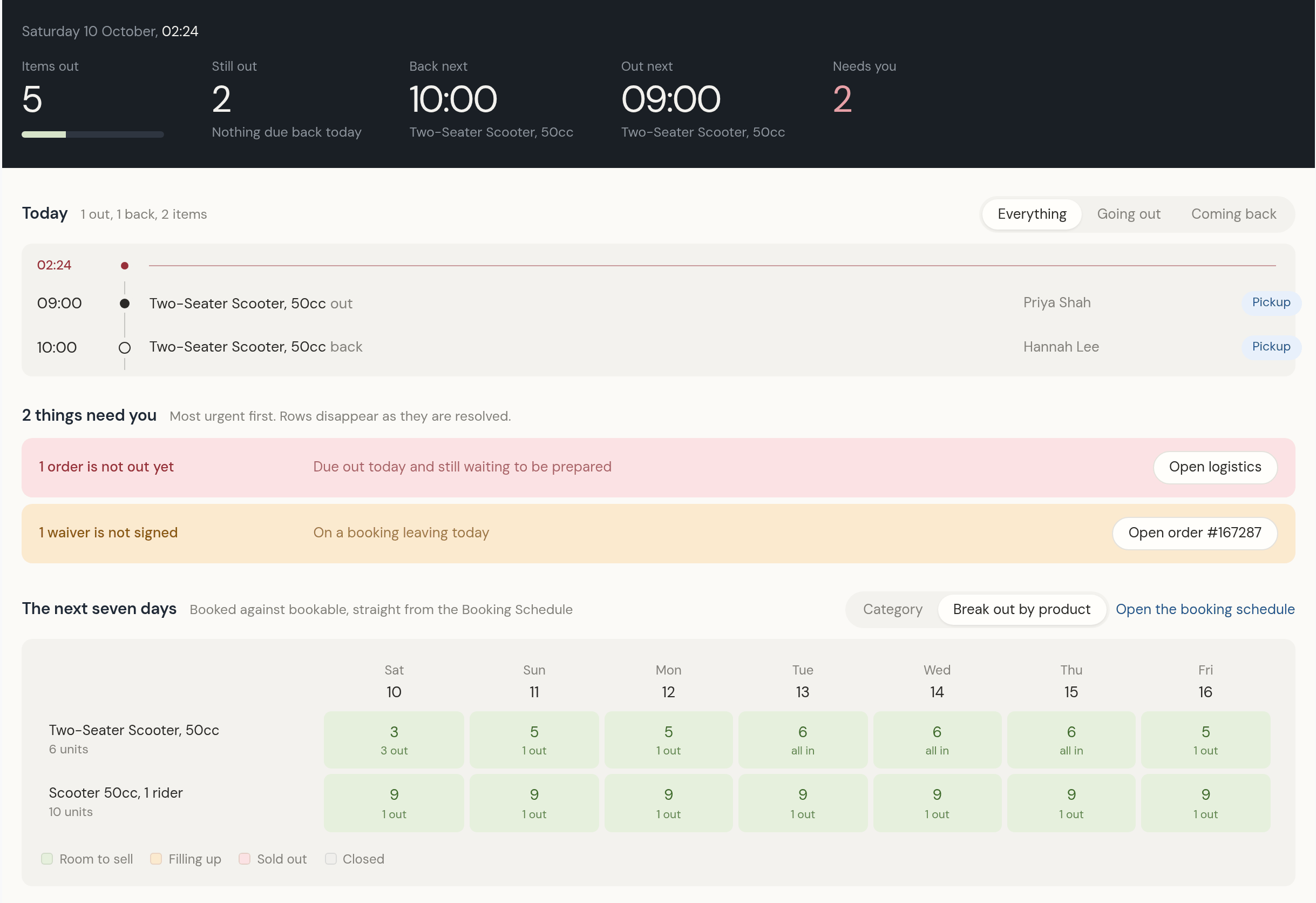The height and width of the screenshot is (903, 1316).
Task: Click the Room to sell legend swatch
Action: (47, 859)
